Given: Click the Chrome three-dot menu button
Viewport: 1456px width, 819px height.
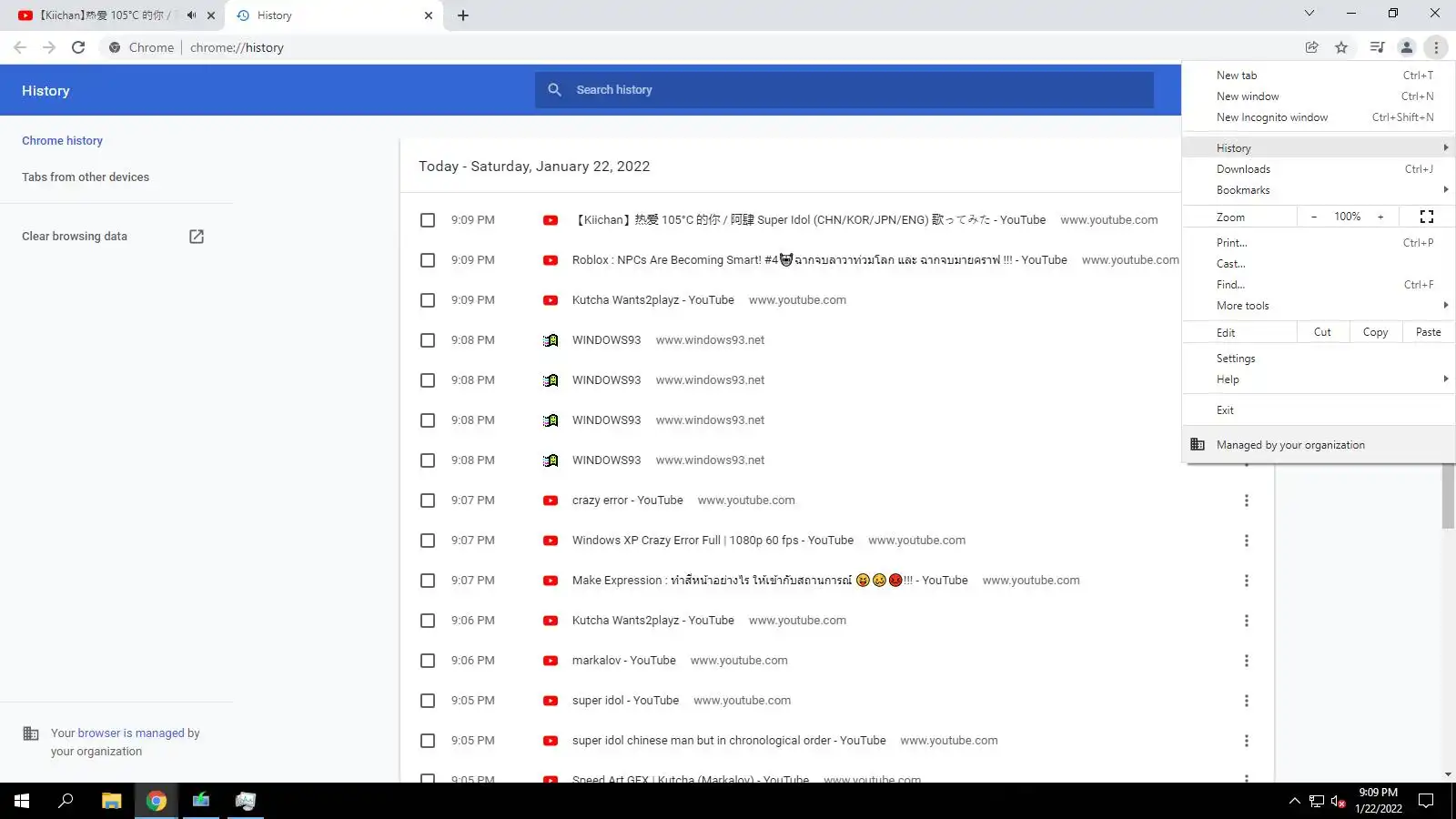Looking at the screenshot, I should (x=1436, y=47).
